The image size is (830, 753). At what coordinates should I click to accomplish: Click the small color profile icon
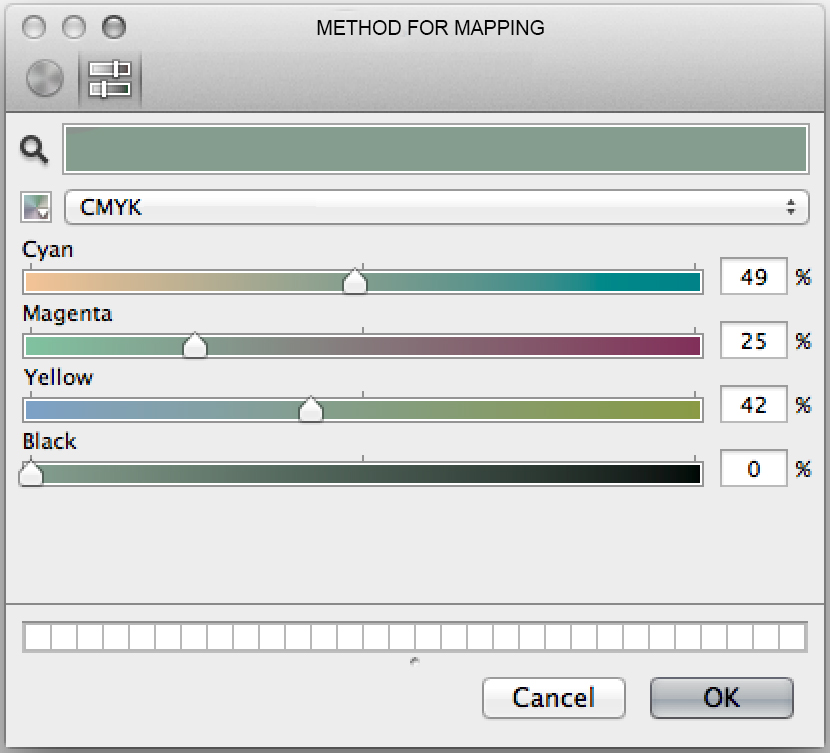(36, 208)
